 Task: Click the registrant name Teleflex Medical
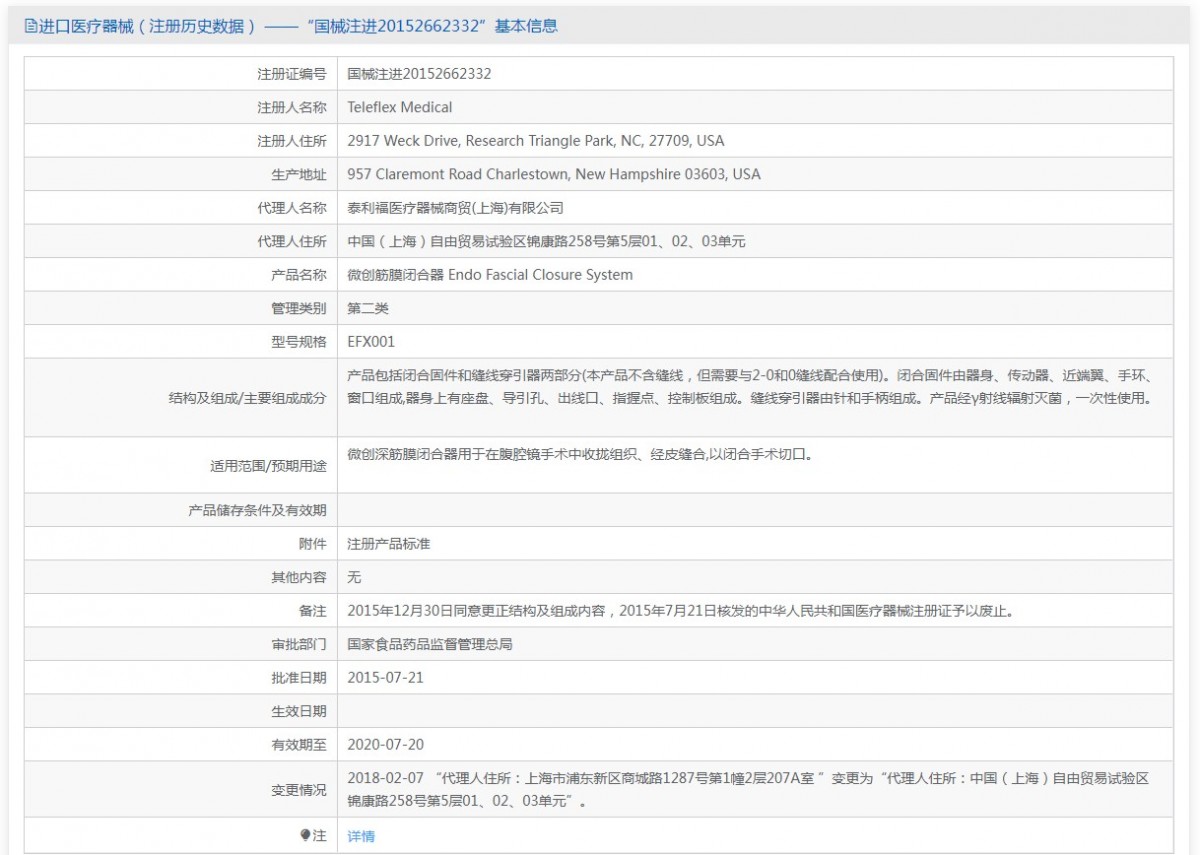[400, 107]
